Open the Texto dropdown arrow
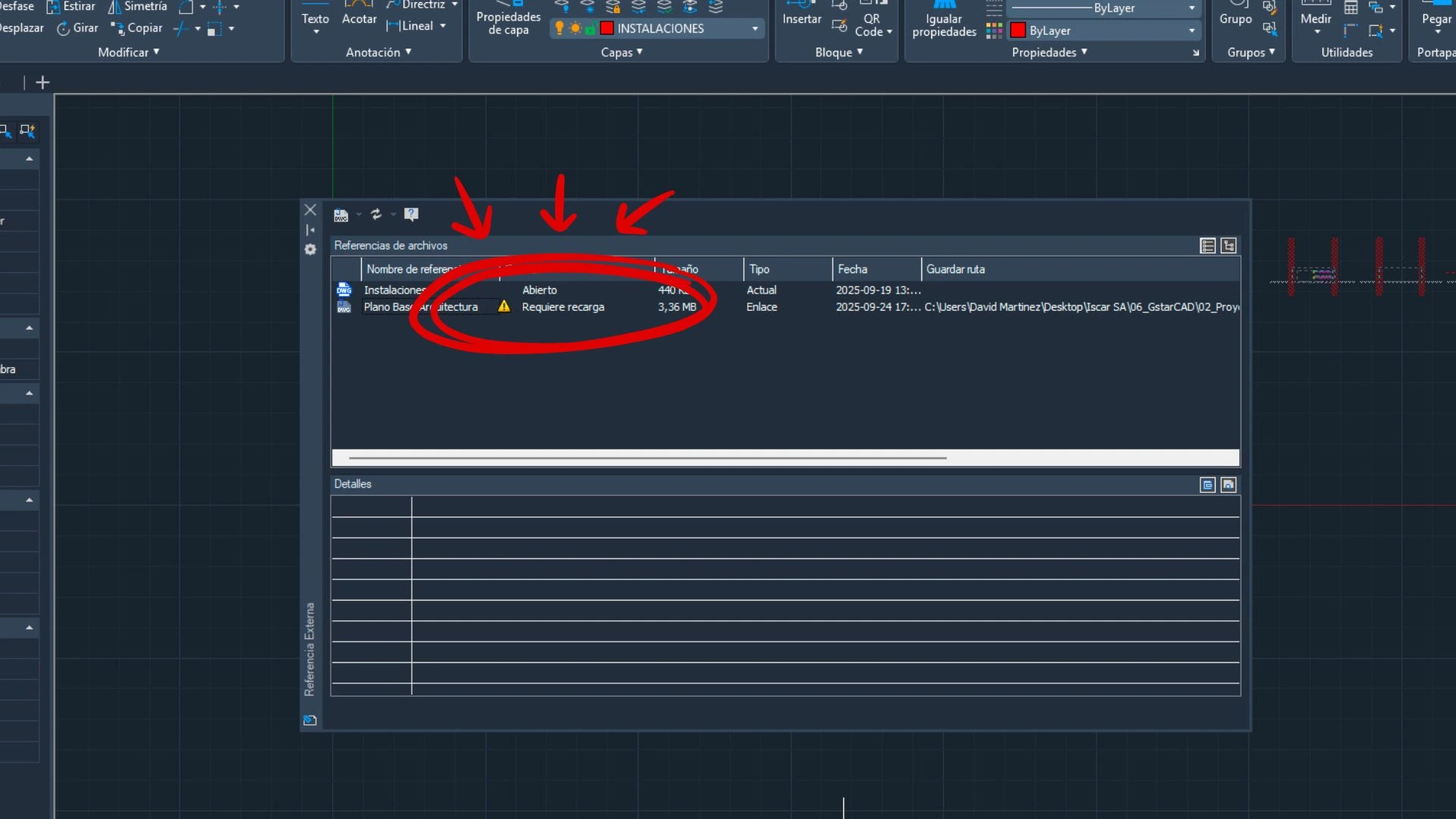The width and height of the screenshot is (1456, 819). [316, 33]
